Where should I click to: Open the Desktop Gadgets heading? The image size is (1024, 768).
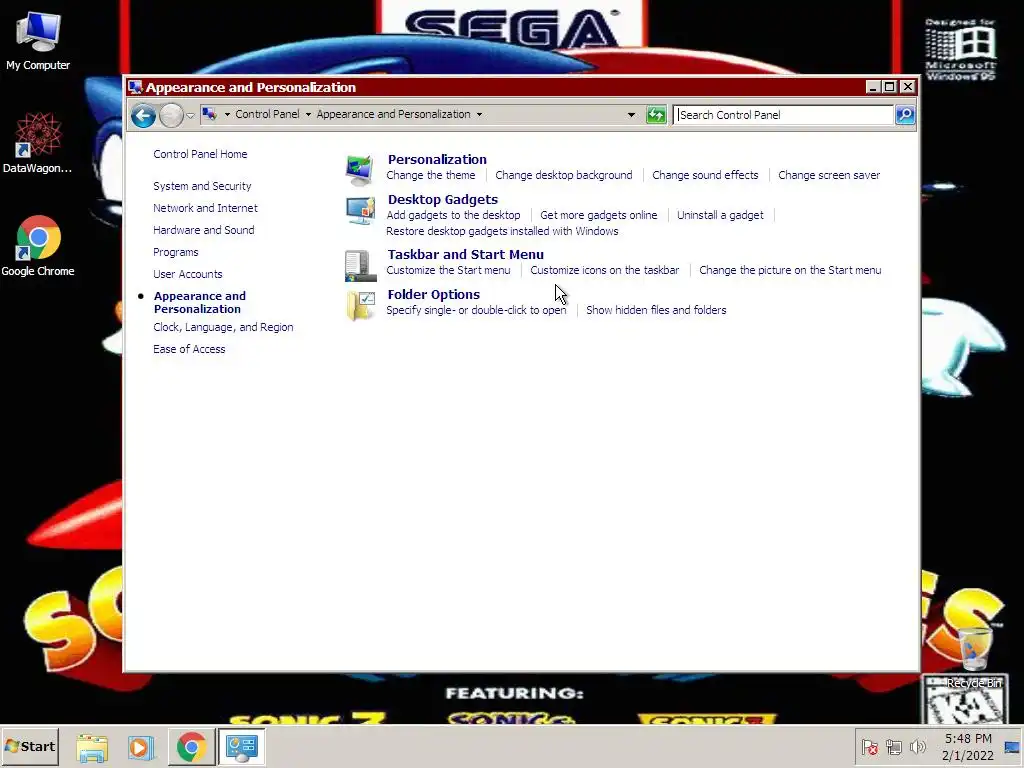pos(443,199)
